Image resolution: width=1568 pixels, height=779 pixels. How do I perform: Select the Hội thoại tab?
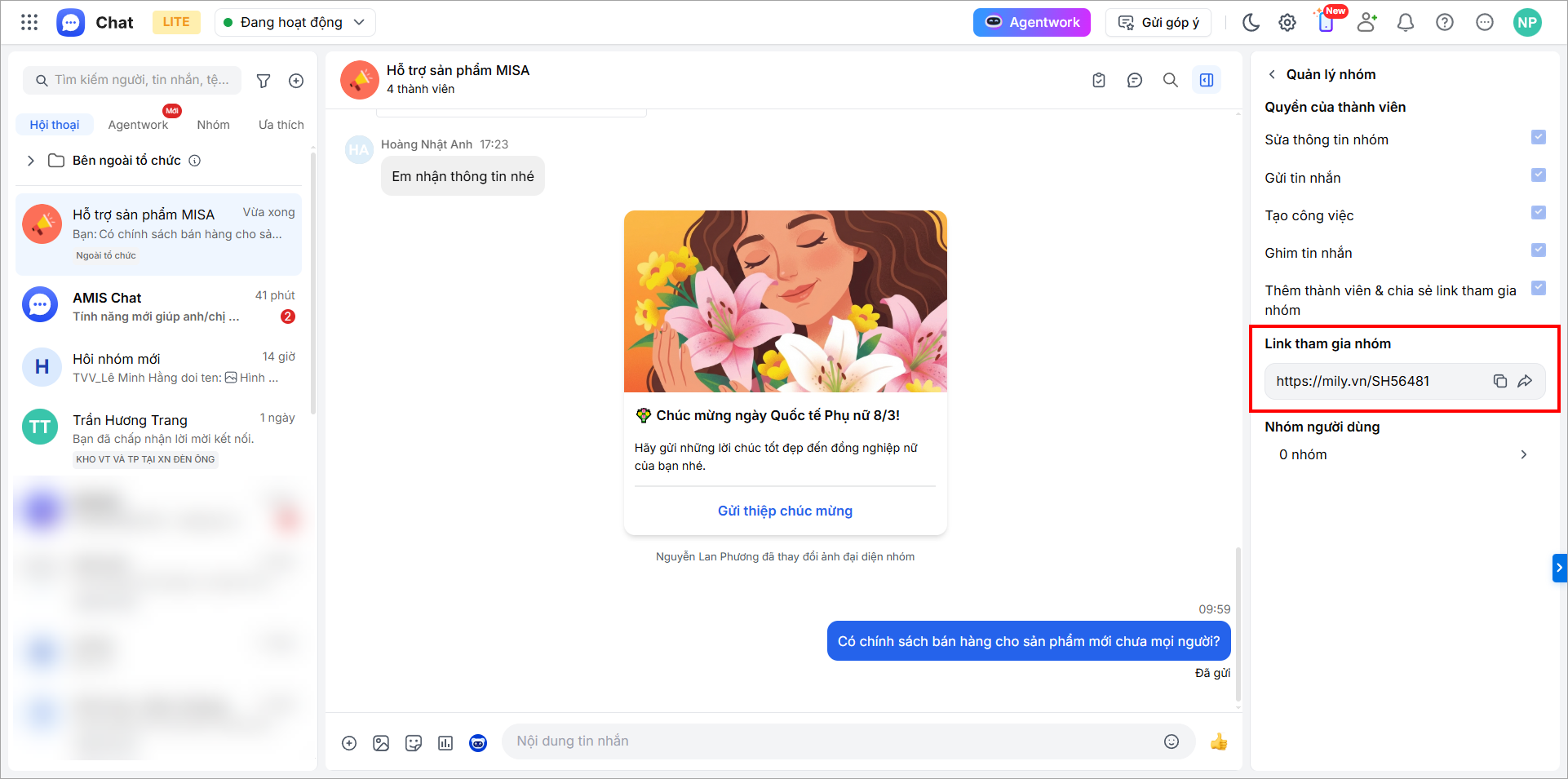55,125
